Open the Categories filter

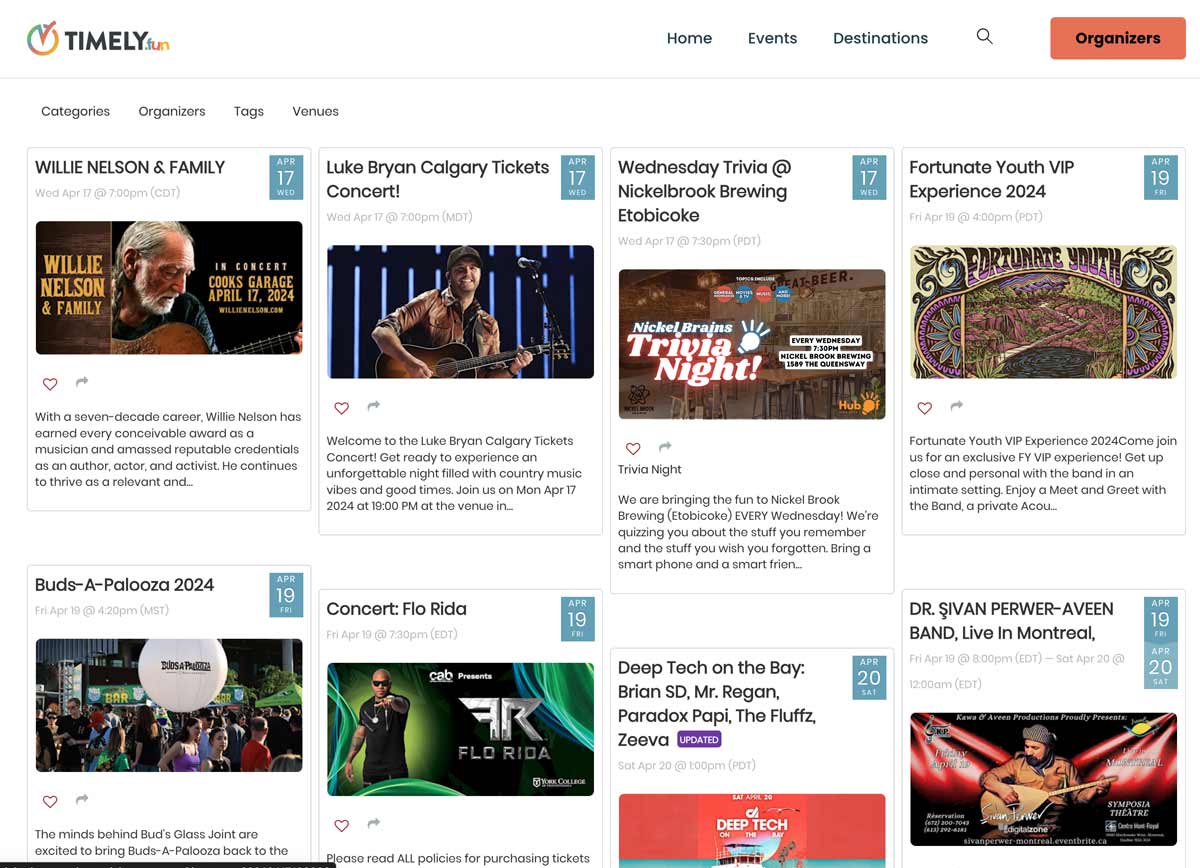pyautogui.click(x=74, y=111)
